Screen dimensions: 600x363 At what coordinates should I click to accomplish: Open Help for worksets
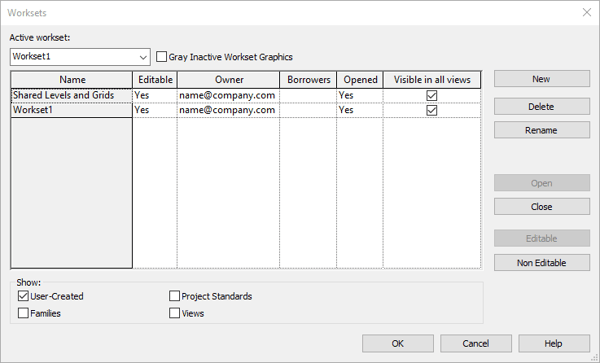(x=554, y=343)
